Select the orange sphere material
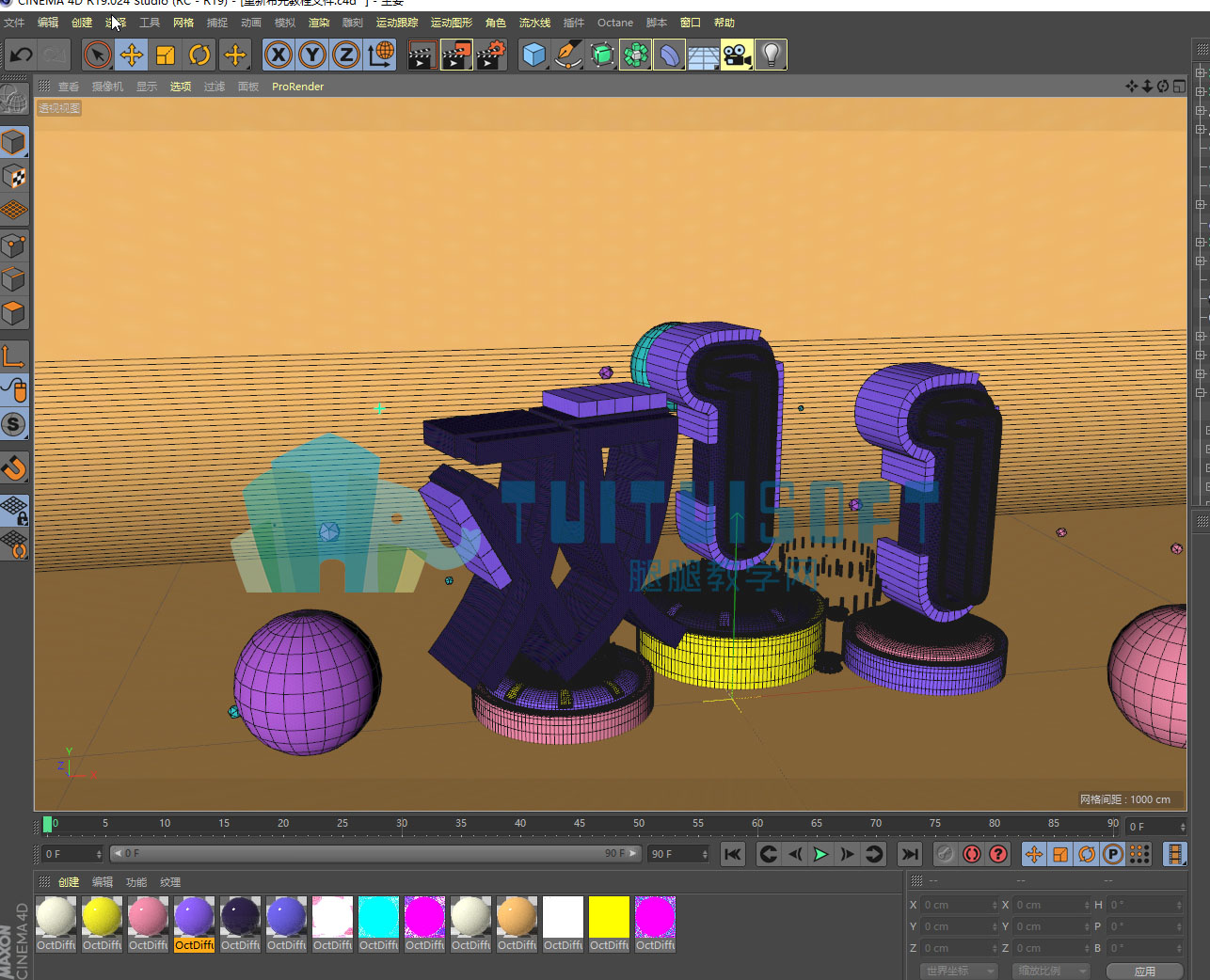This screenshot has height=980, width=1210. [x=517, y=923]
